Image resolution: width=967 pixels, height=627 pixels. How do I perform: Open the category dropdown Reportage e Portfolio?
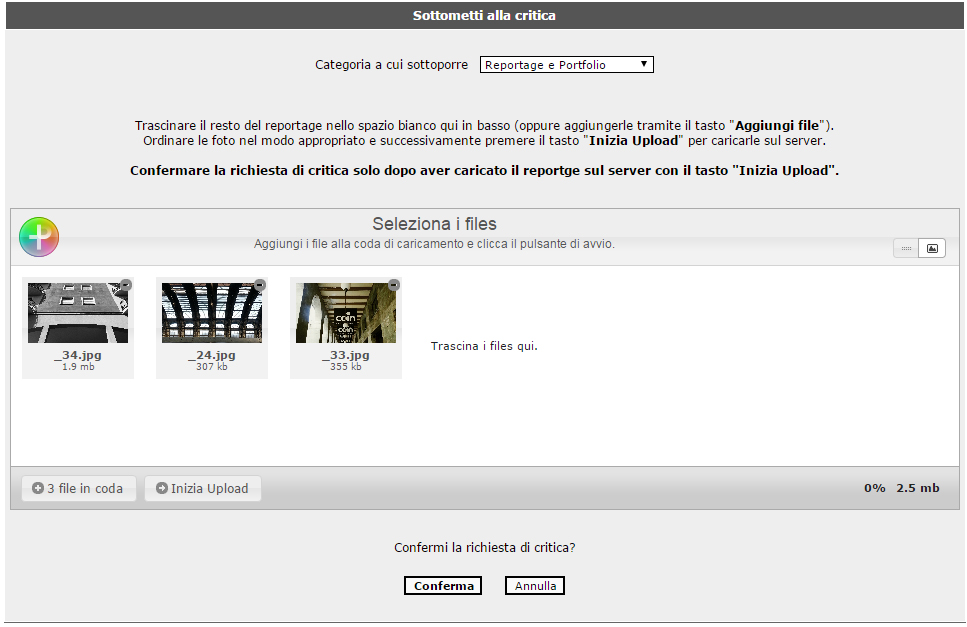(x=566, y=65)
